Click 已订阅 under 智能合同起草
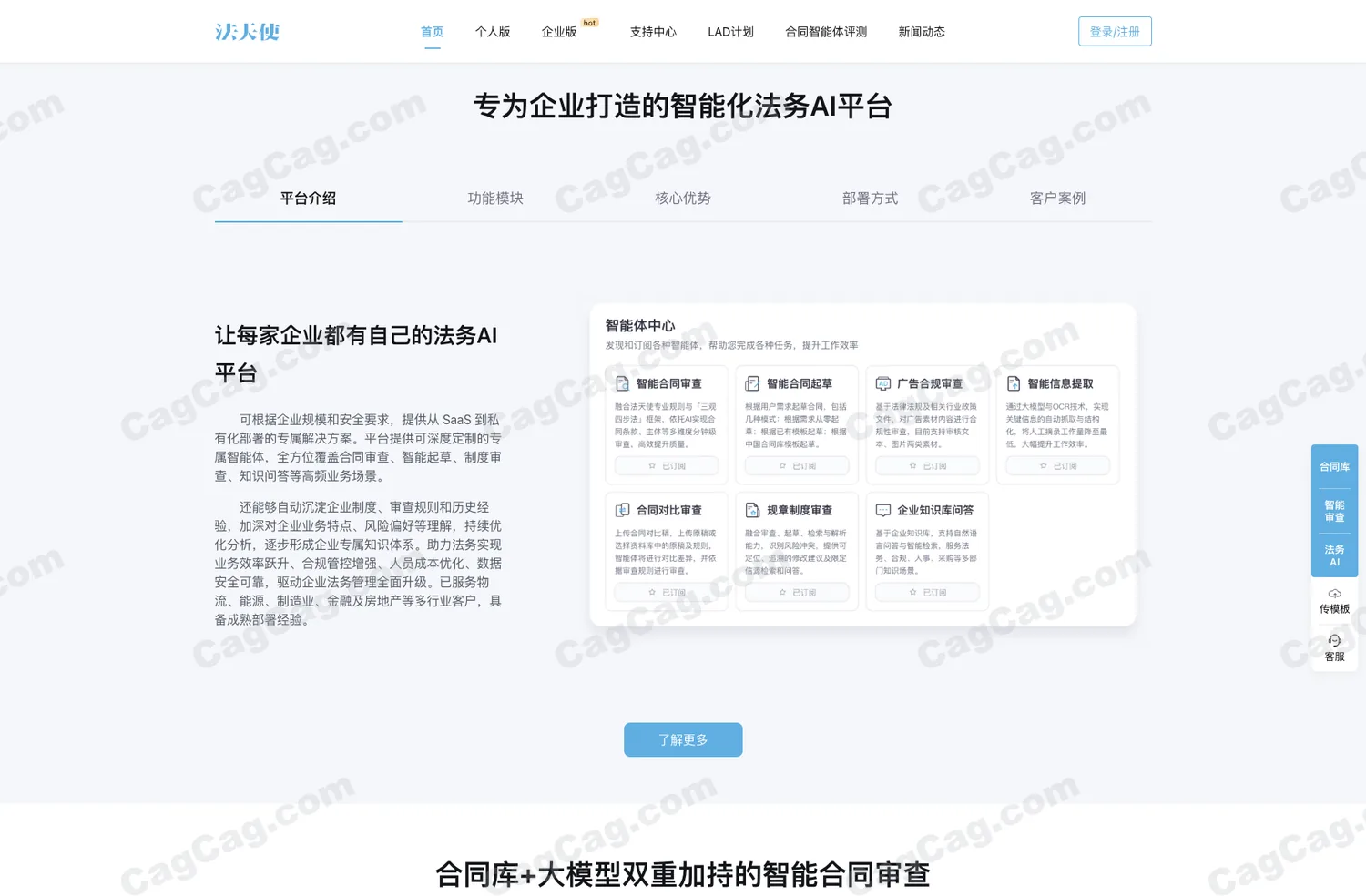This screenshot has width=1366, height=896. (797, 466)
